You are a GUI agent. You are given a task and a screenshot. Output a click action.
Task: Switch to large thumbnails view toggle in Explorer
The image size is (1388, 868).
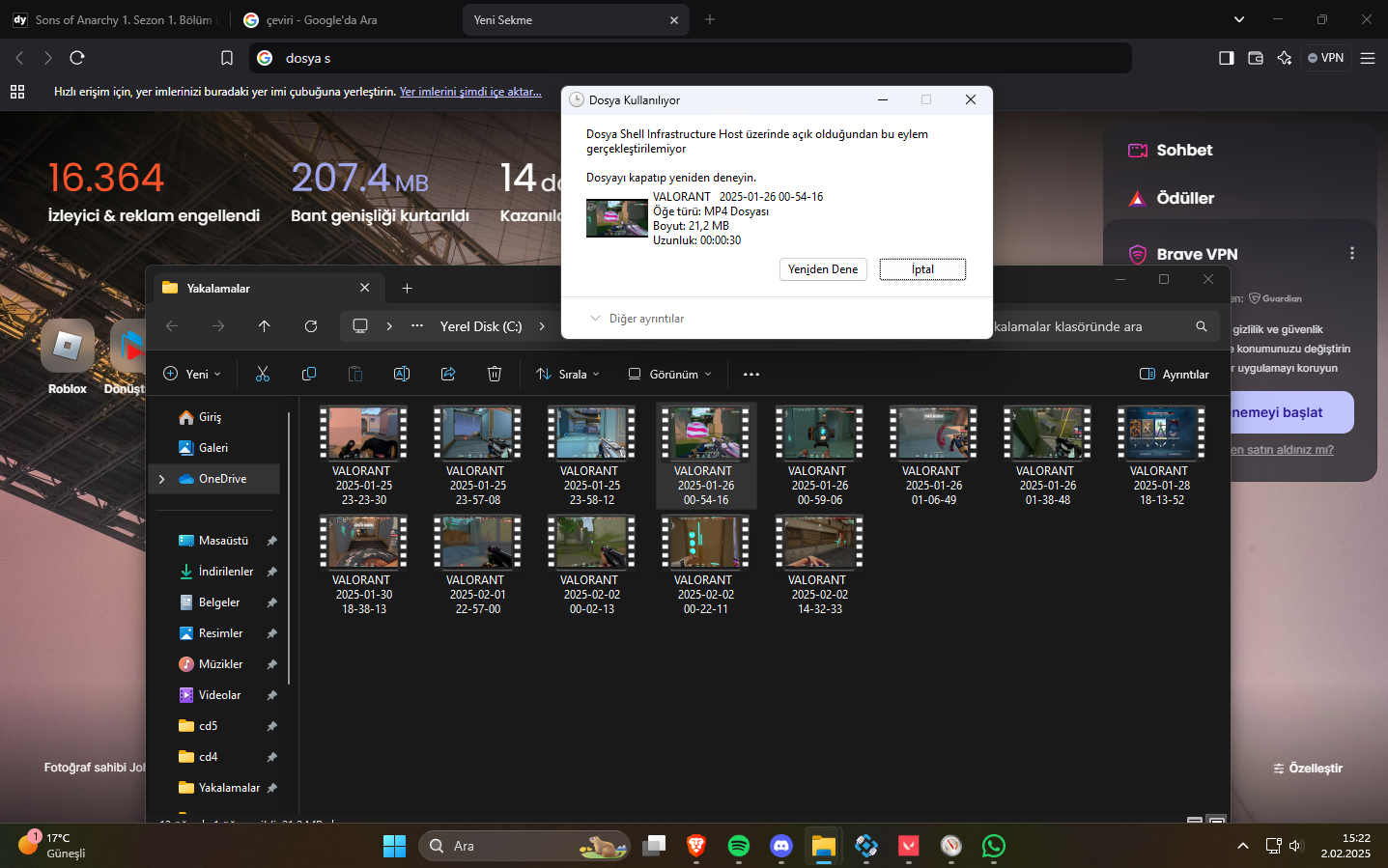point(1217,820)
